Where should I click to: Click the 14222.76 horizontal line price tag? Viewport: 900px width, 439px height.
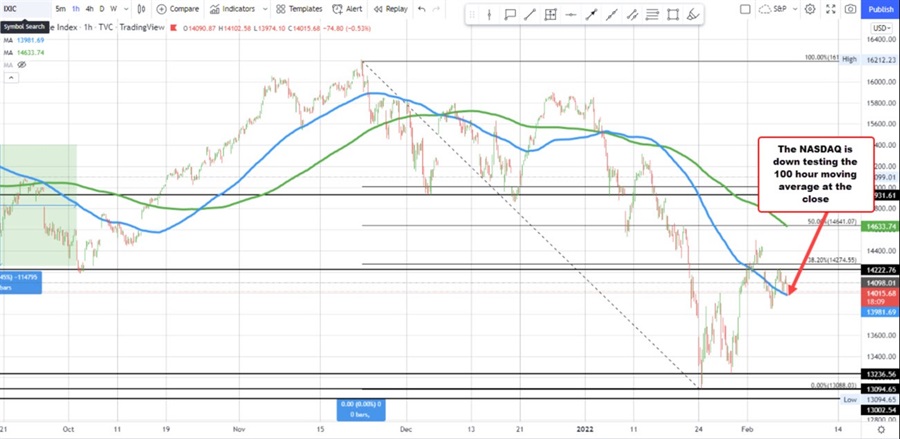coord(880,269)
